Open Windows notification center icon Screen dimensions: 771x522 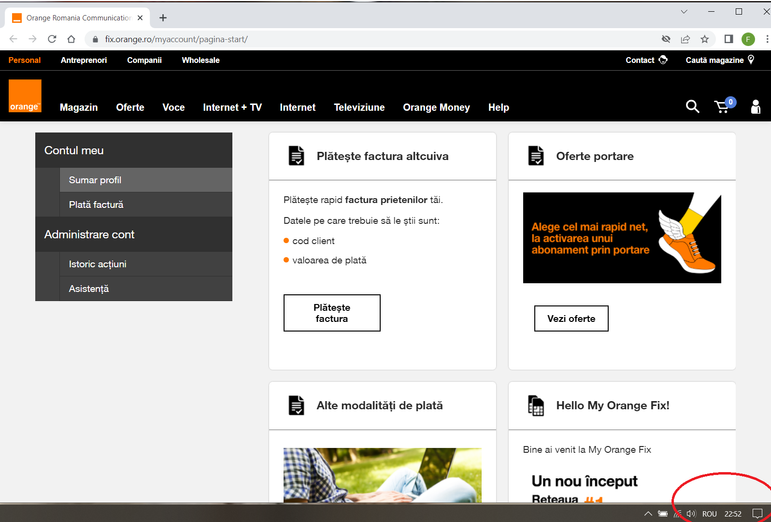(x=758, y=513)
